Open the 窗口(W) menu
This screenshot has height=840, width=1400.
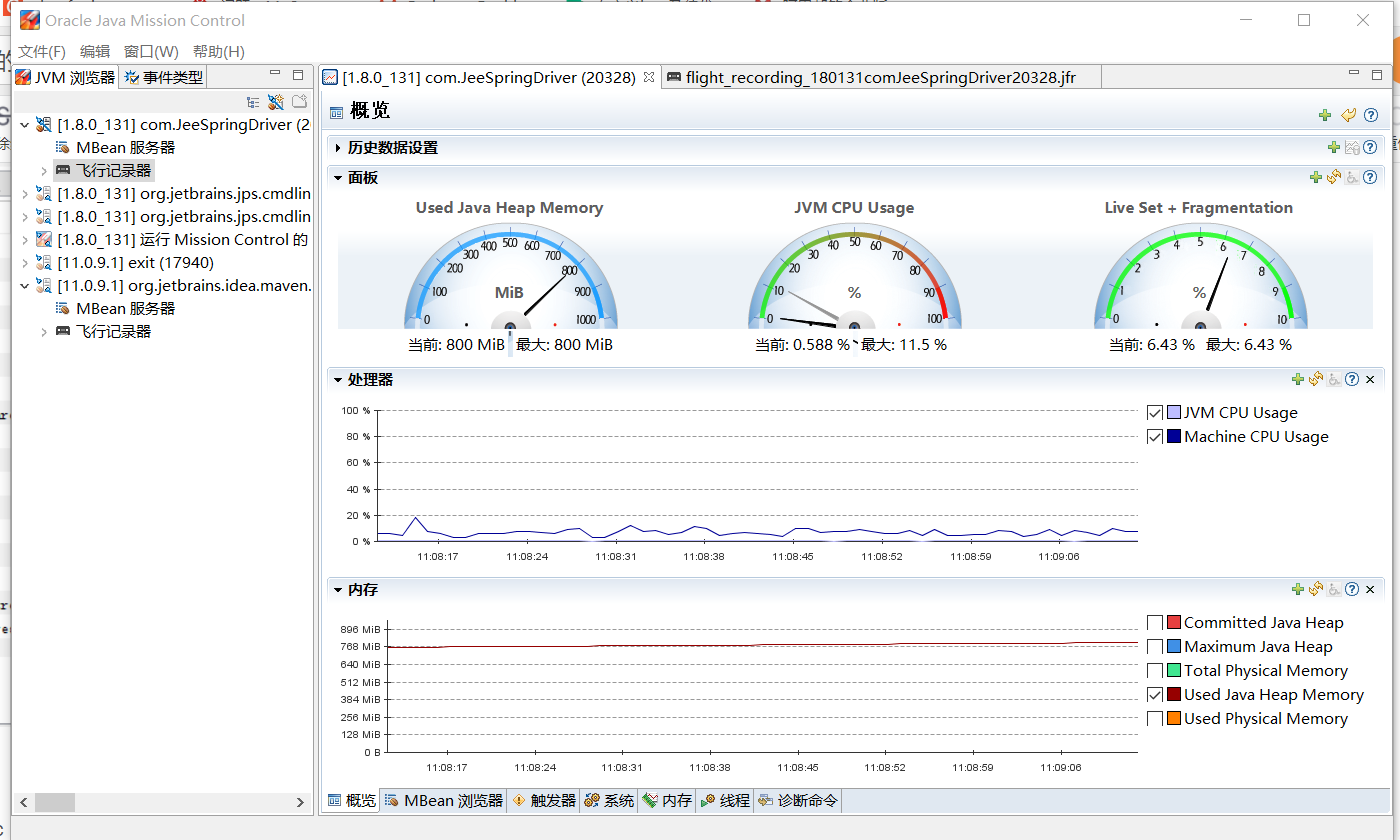coord(151,51)
